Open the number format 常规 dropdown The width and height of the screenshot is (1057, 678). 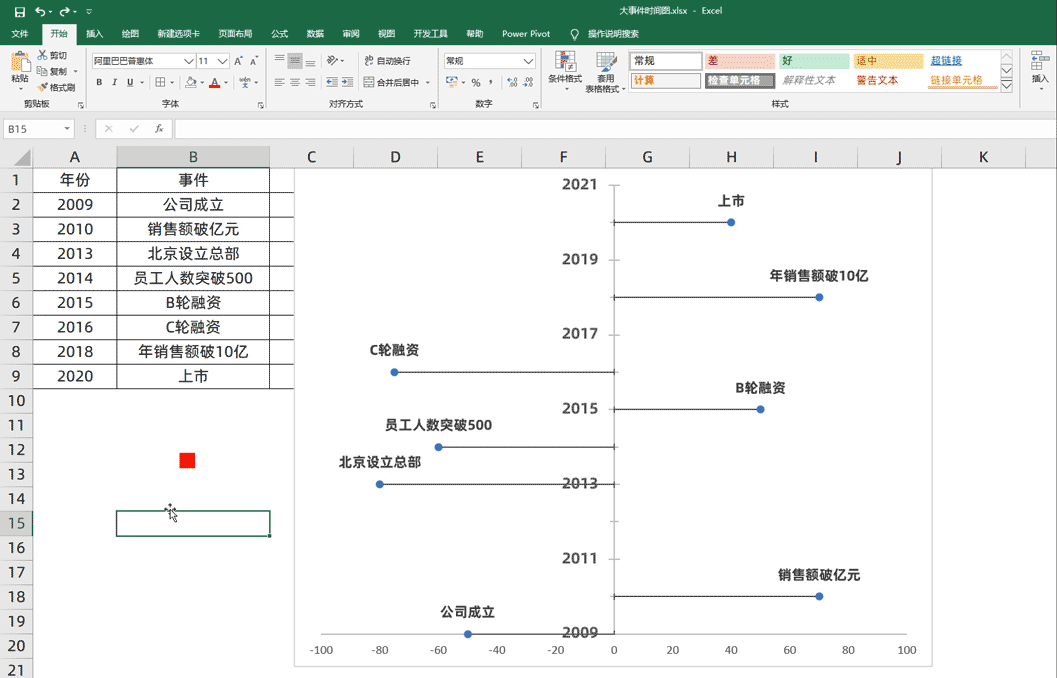tap(528, 61)
